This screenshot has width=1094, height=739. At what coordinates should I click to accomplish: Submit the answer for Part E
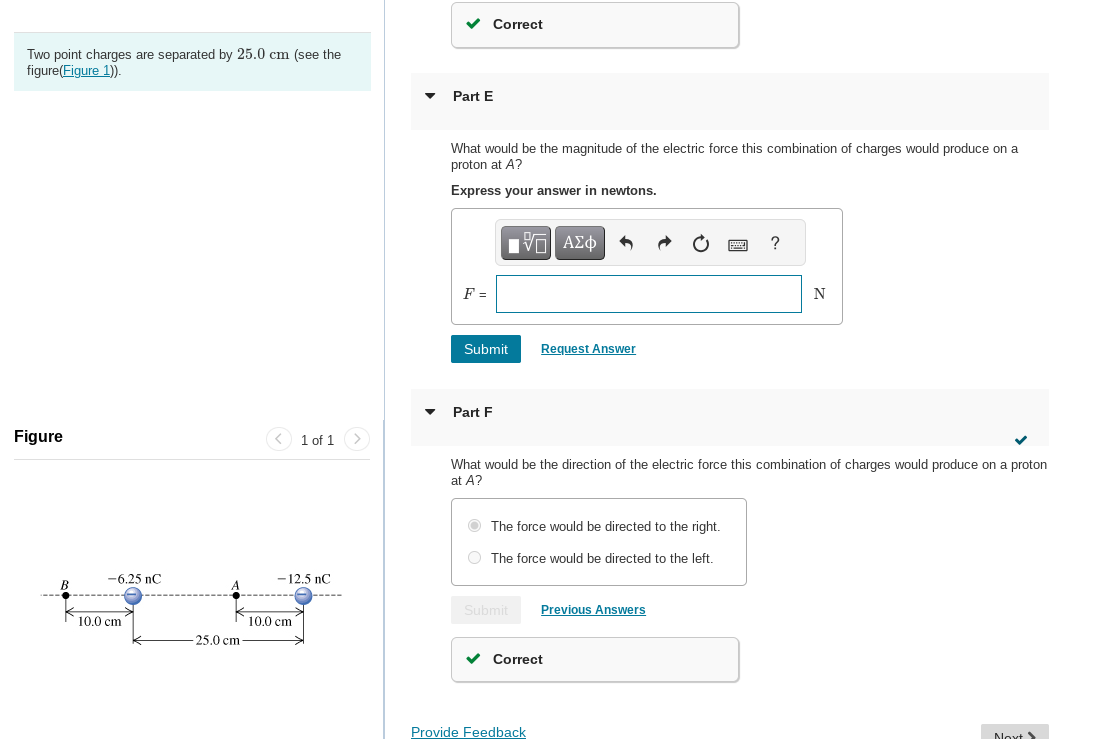tap(485, 349)
